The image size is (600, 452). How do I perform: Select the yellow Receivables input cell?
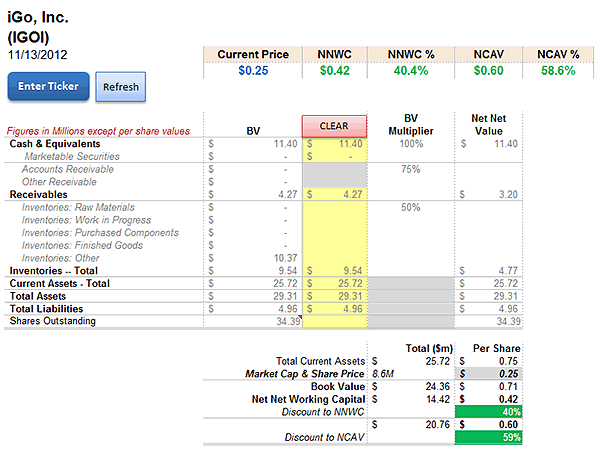pos(335,195)
